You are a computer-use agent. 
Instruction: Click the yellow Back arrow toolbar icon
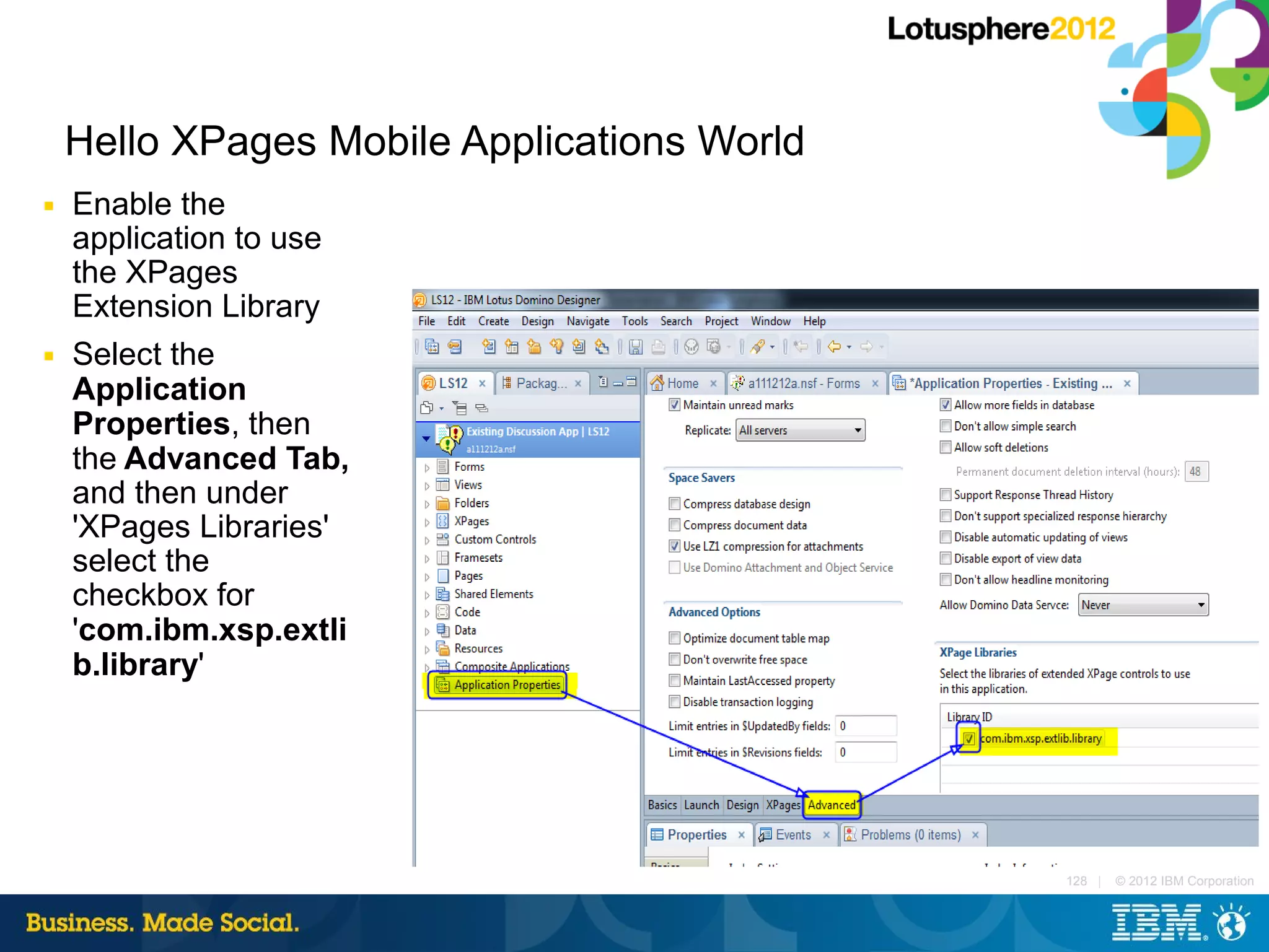pyautogui.click(x=834, y=347)
